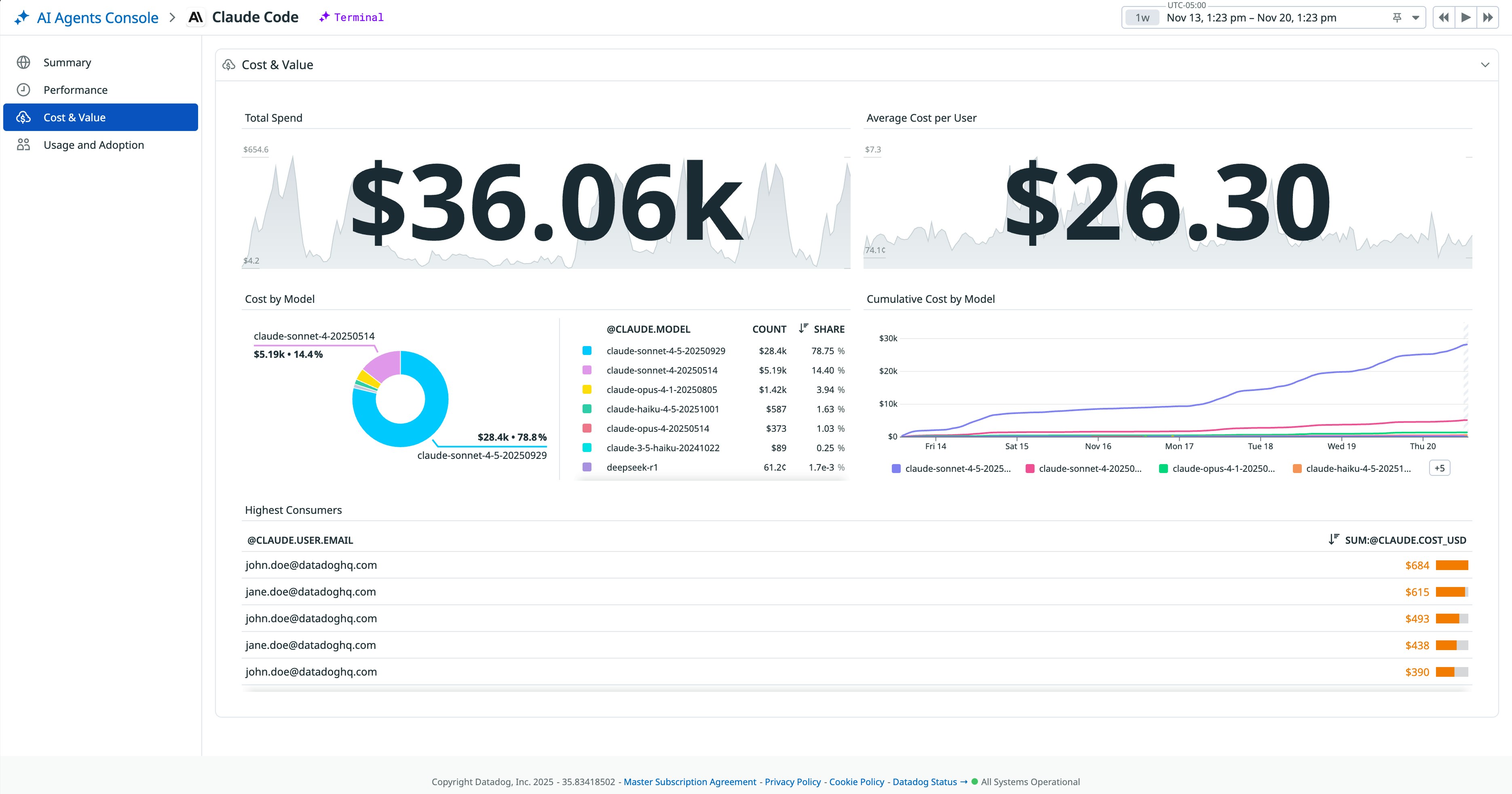Open the Privacy Policy link
Viewport: 1512px width, 794px height.
point(792,782)
